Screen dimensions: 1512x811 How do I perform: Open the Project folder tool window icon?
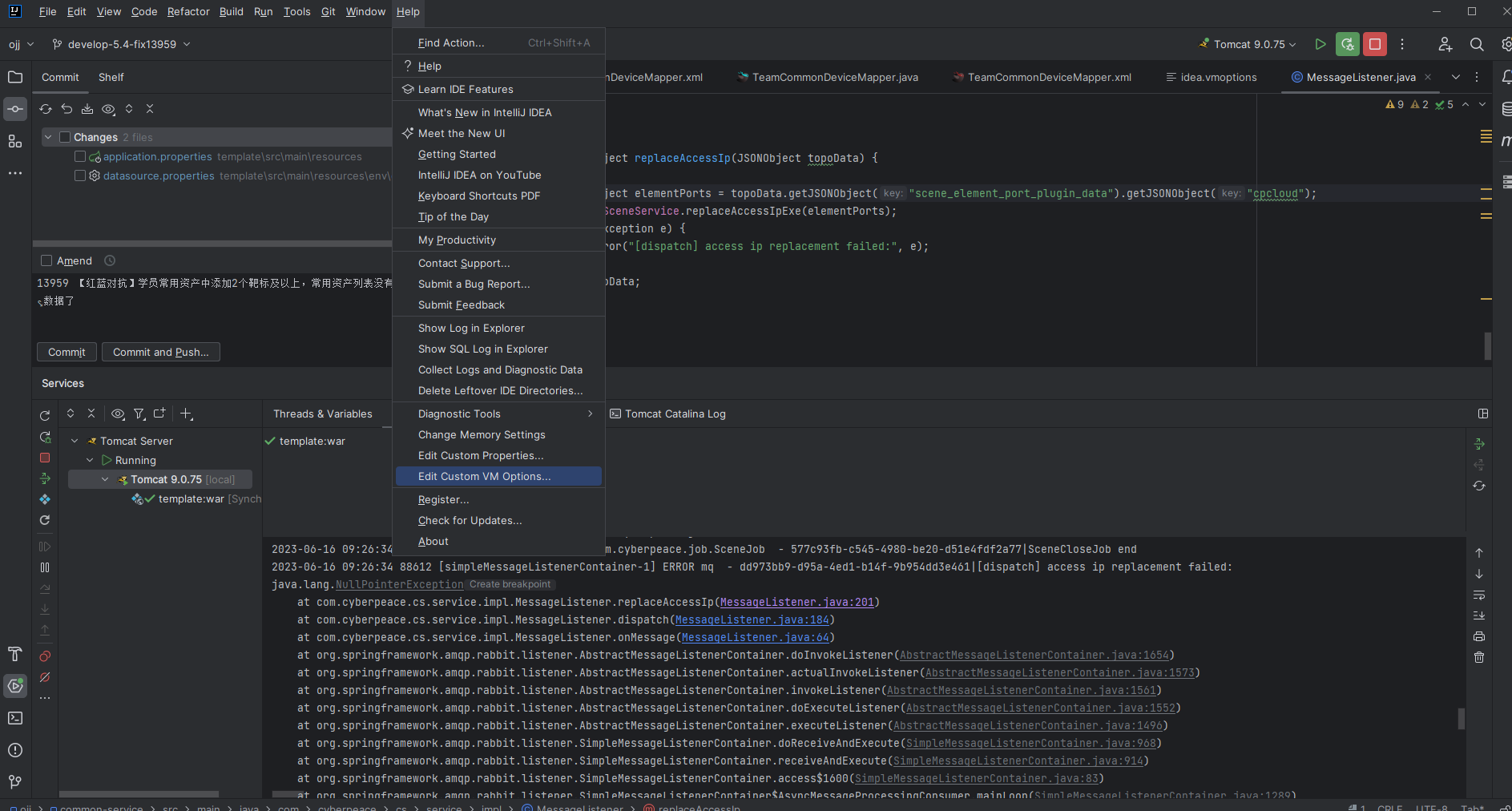point(15,77)
